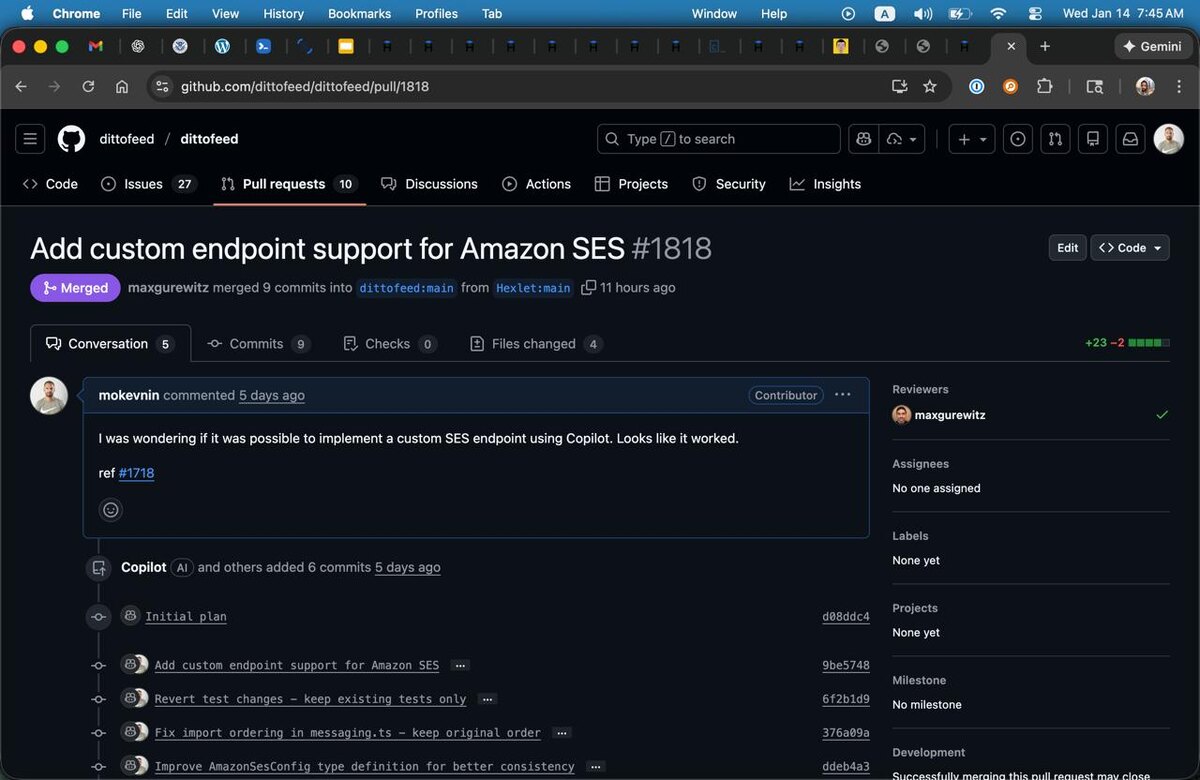This screenshot has width=1200, height=780.
Task: Open the Actions tab
Action: click(x=537, y=184)
